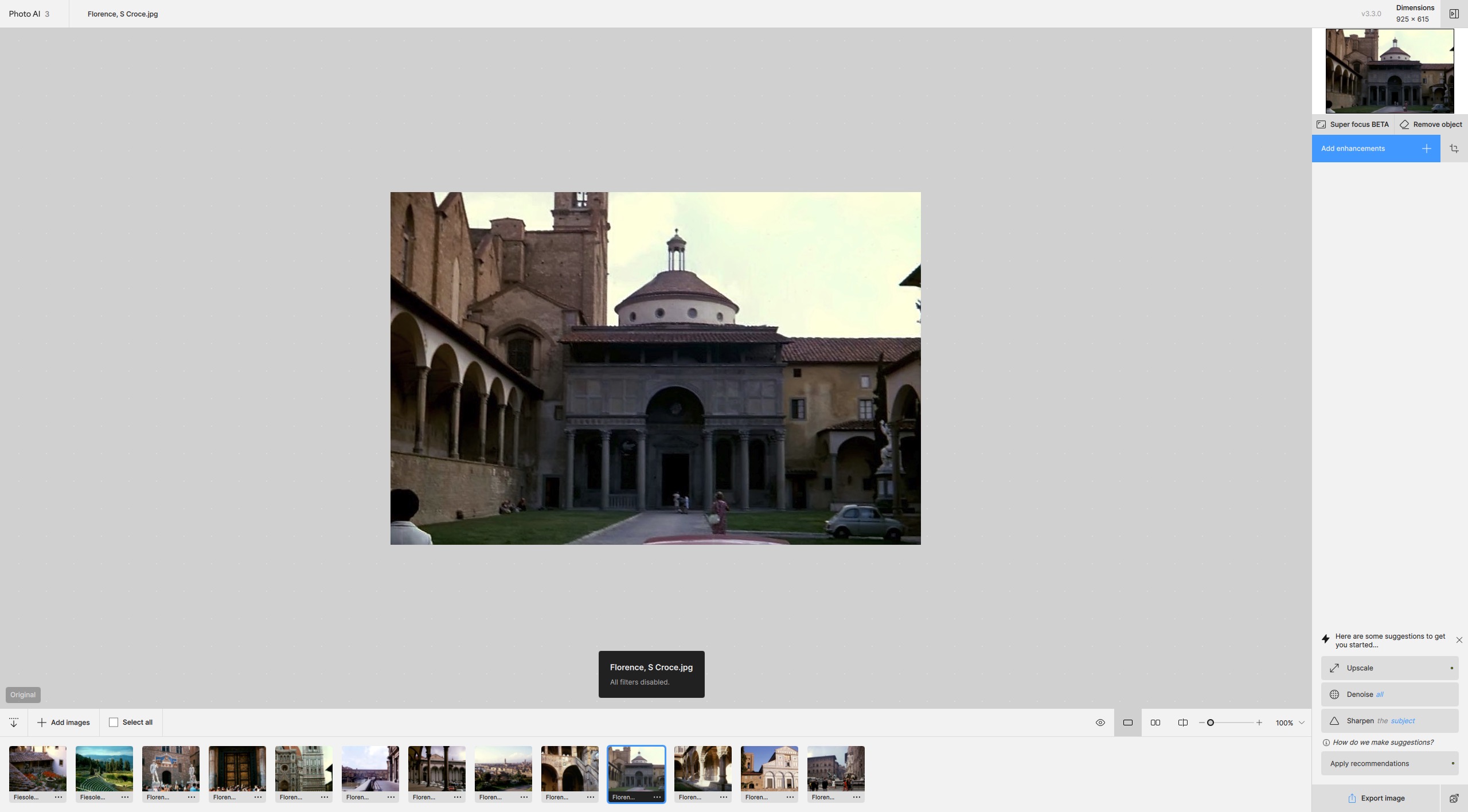The image size is (1468, 812).
Task: Click the collapse filmstrip arrow icon
Action: (x=14, y=722)
